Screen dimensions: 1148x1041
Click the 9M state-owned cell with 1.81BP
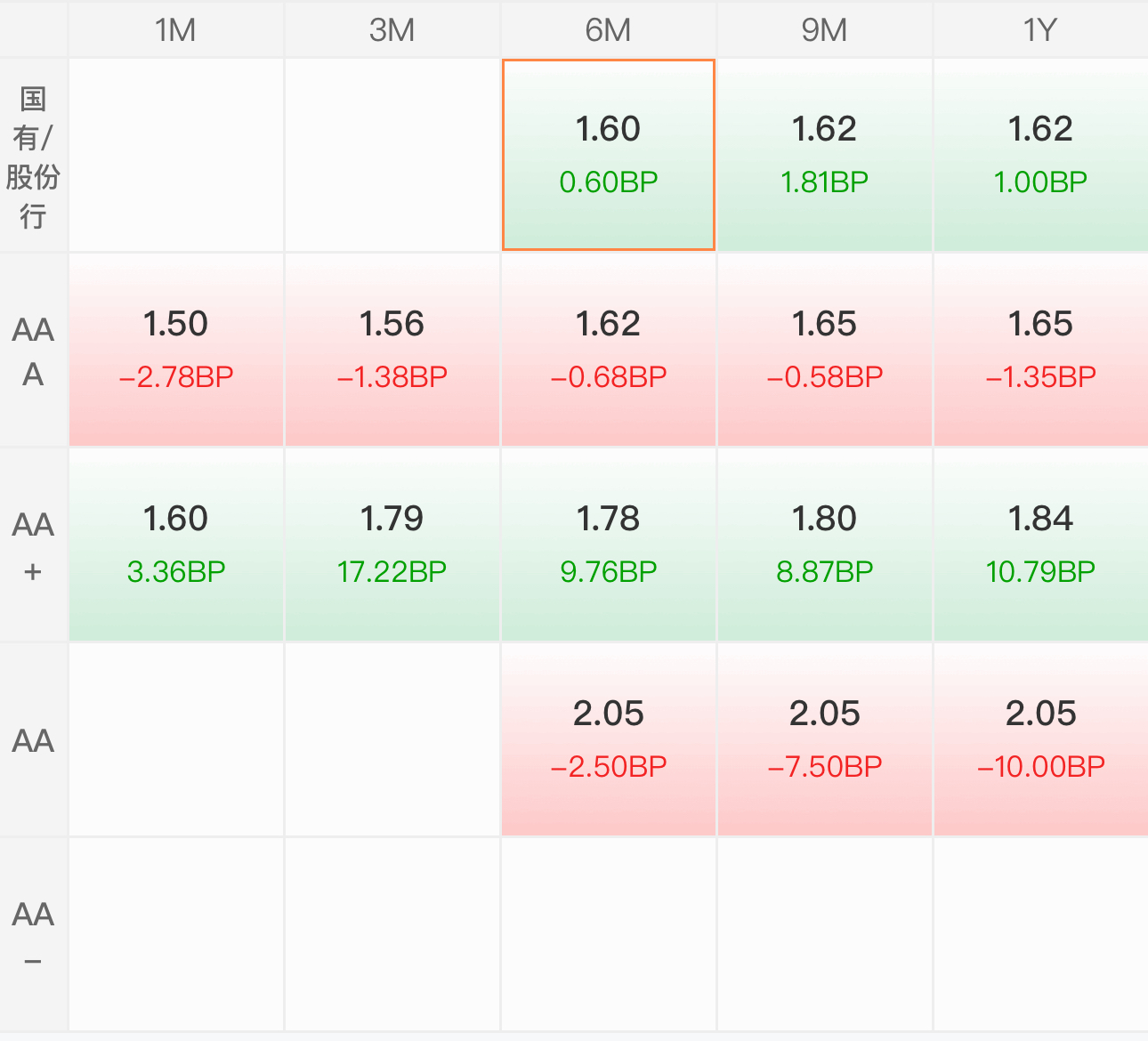825,156
